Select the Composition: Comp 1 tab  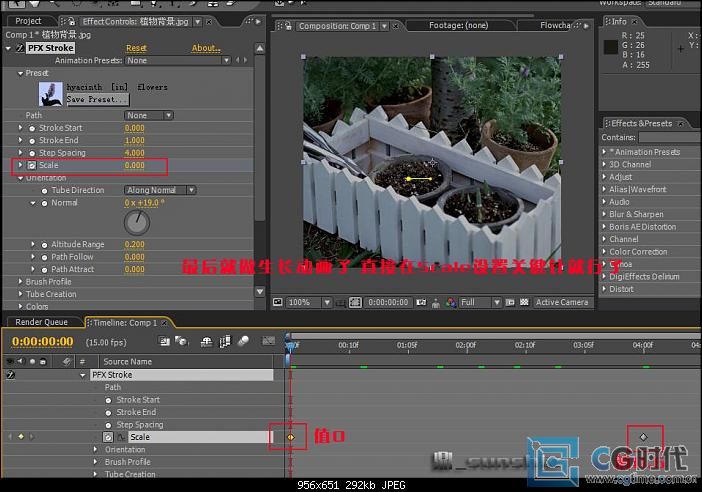point(338,26)
